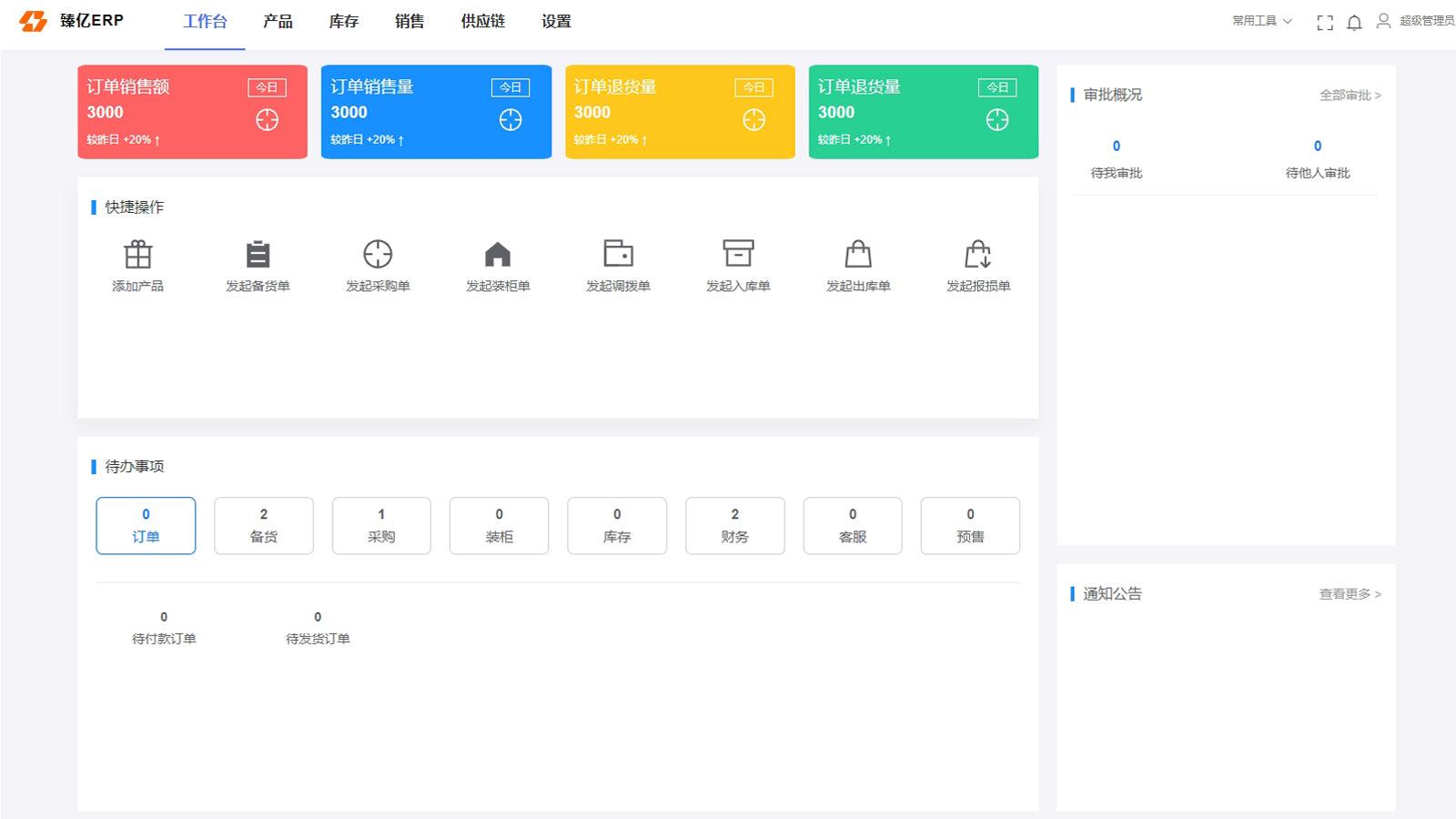Select the 财务 pending-items card
The width and height of the screenshot is (1456, 819).
tap(734, 525)
